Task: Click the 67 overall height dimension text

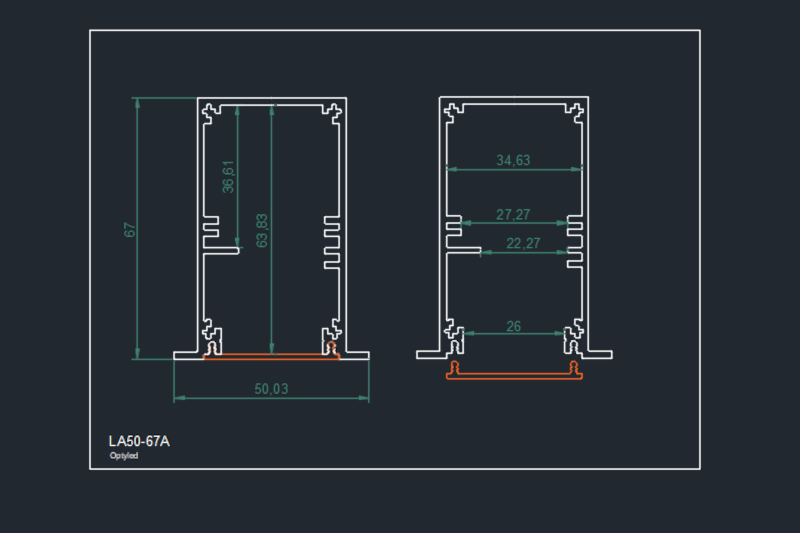Action: (128, 229)
